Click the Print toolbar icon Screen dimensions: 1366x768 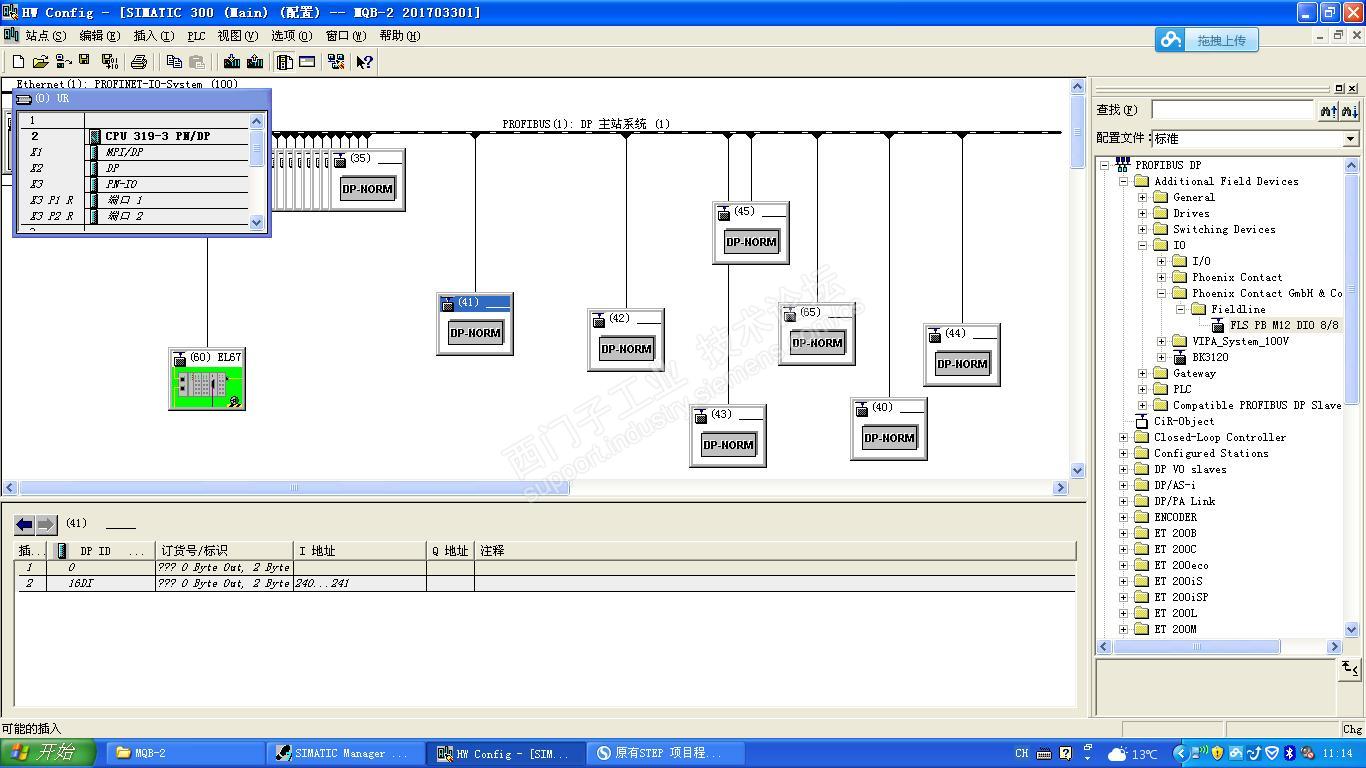(139, 62)
